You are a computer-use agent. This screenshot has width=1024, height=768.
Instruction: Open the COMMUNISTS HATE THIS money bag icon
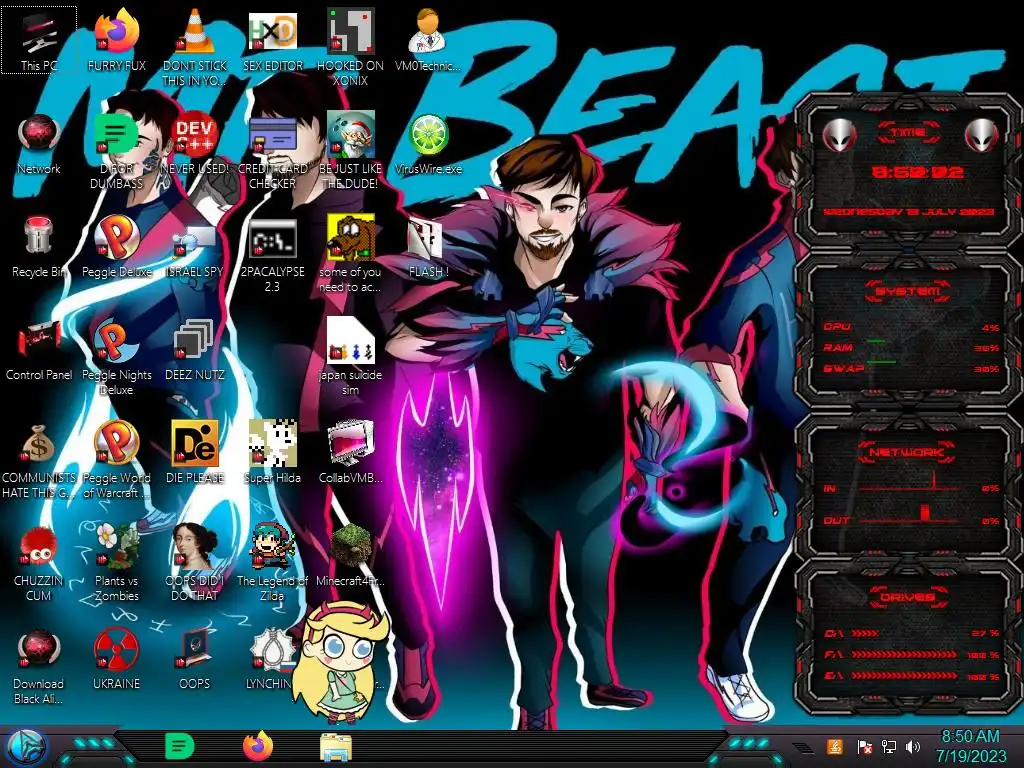click(39, 461)
